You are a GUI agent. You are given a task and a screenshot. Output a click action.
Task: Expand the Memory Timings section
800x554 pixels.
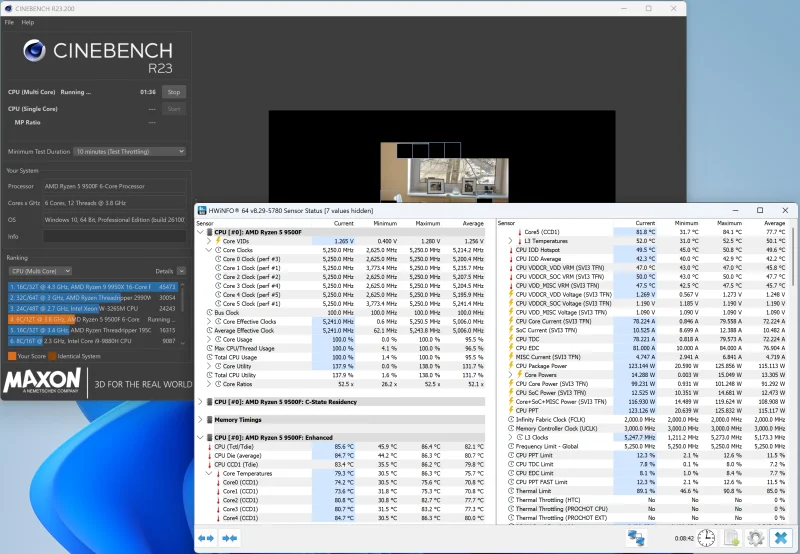pos(201,420)
